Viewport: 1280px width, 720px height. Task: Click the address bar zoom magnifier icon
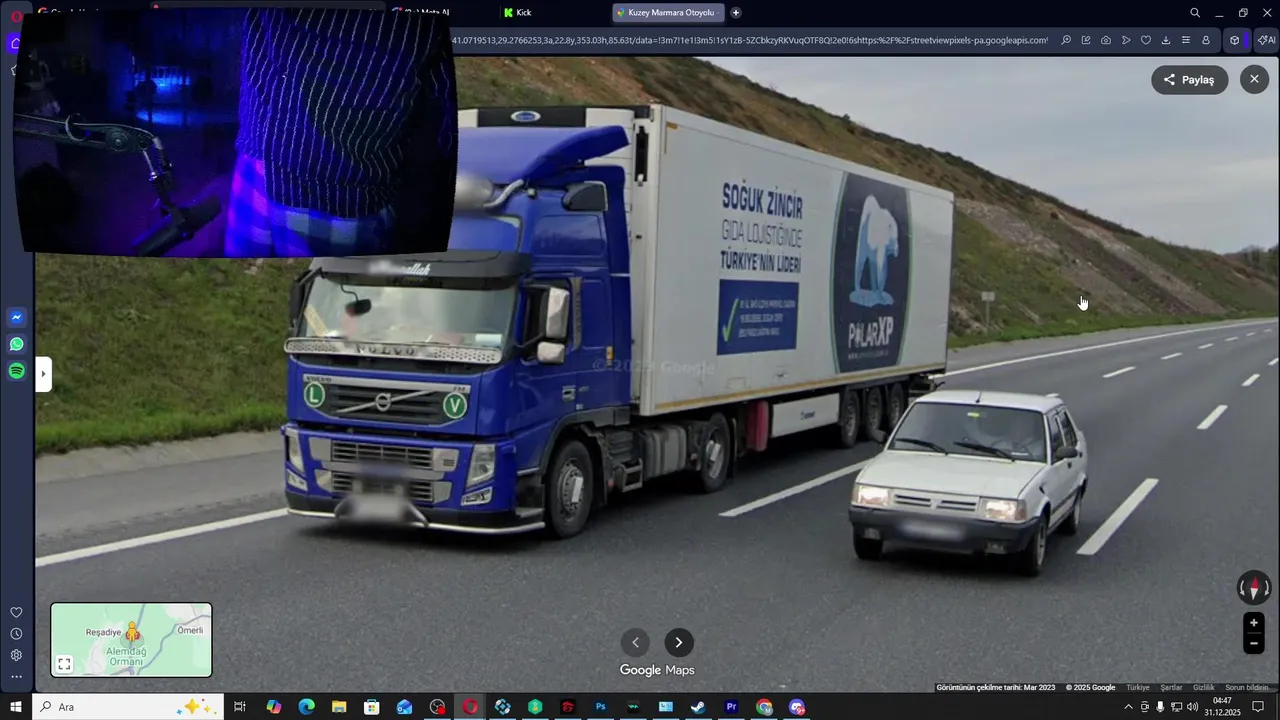tap(1066, 40)
